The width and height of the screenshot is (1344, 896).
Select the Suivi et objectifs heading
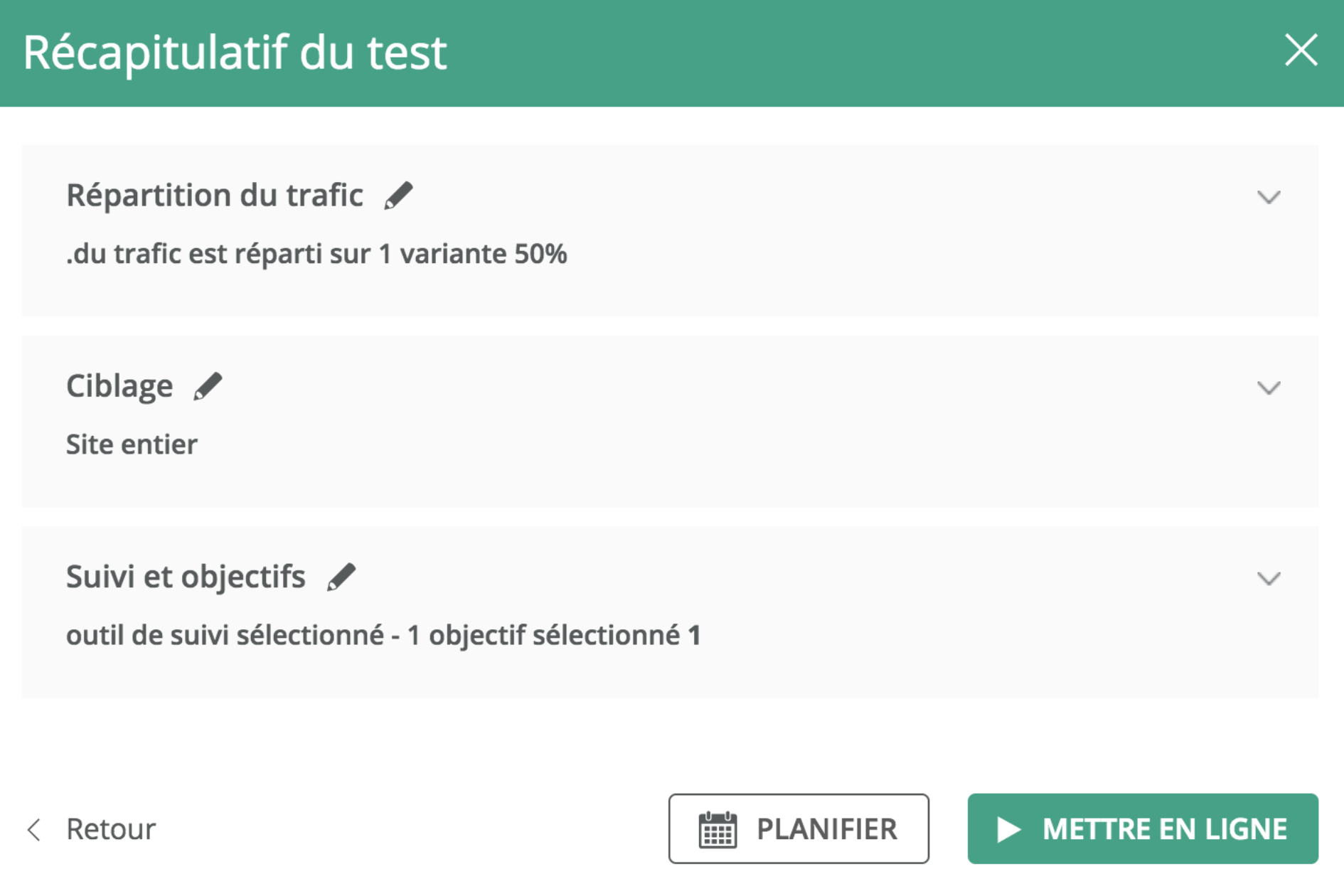(186, 577)
